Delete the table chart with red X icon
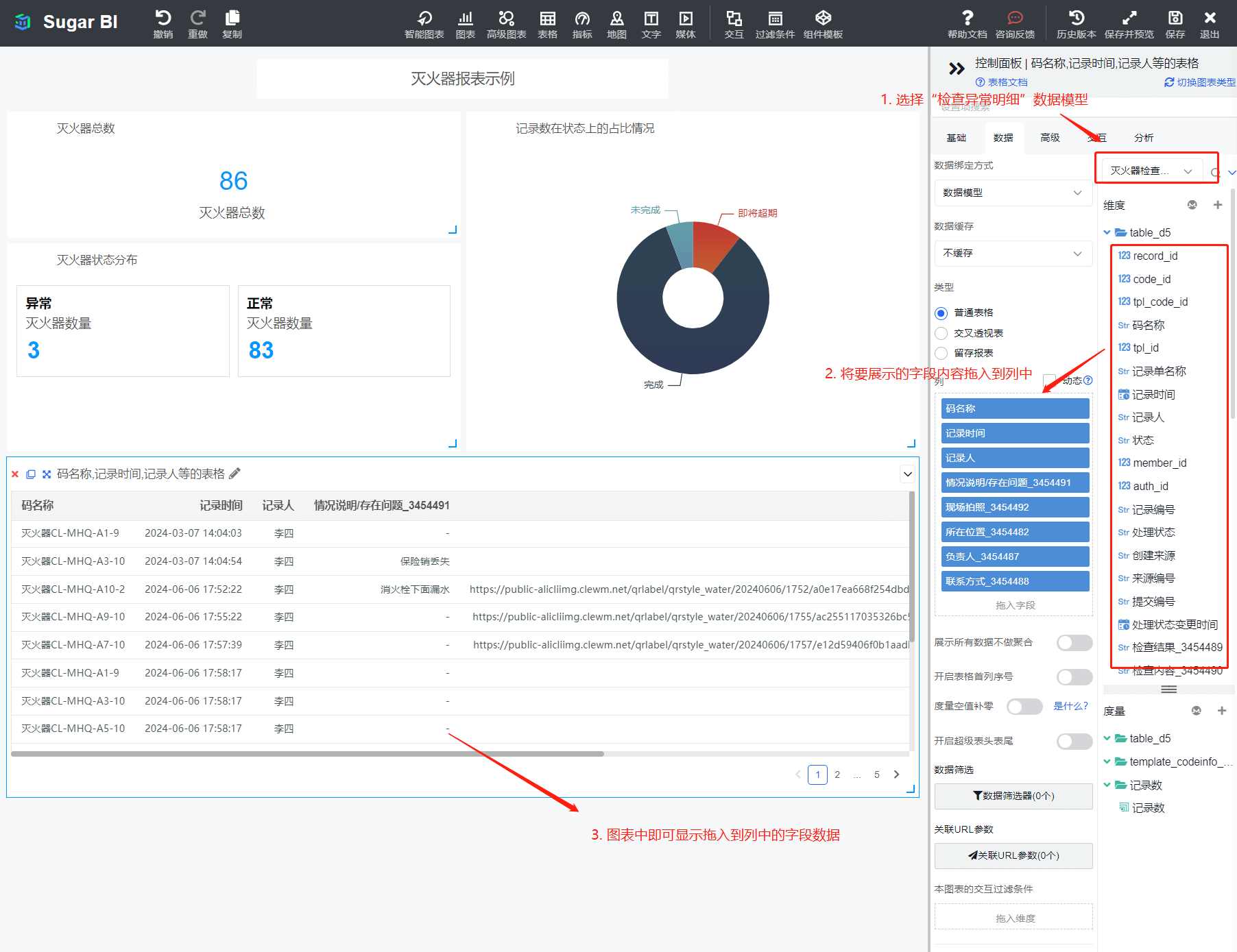This screenshot has width=1237, height=952. pyautogui.click(x=15, y=474)
